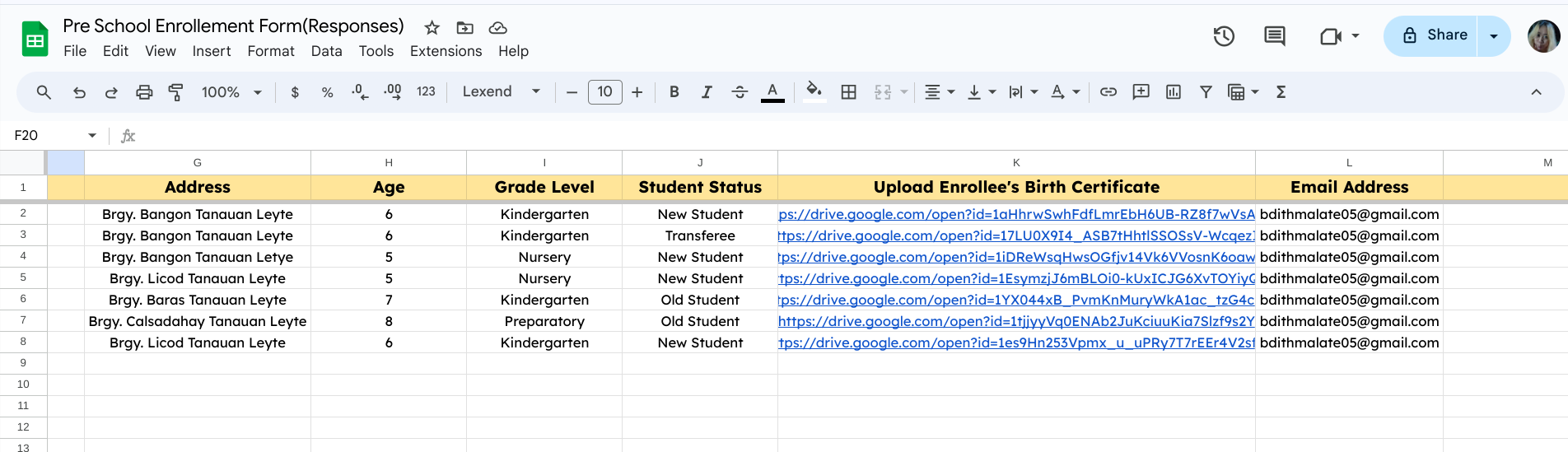The width and height of the screenshot is (1568, 452).
Task: Click the Search the menus magnifier icon
Action: (x=44, y=92)
